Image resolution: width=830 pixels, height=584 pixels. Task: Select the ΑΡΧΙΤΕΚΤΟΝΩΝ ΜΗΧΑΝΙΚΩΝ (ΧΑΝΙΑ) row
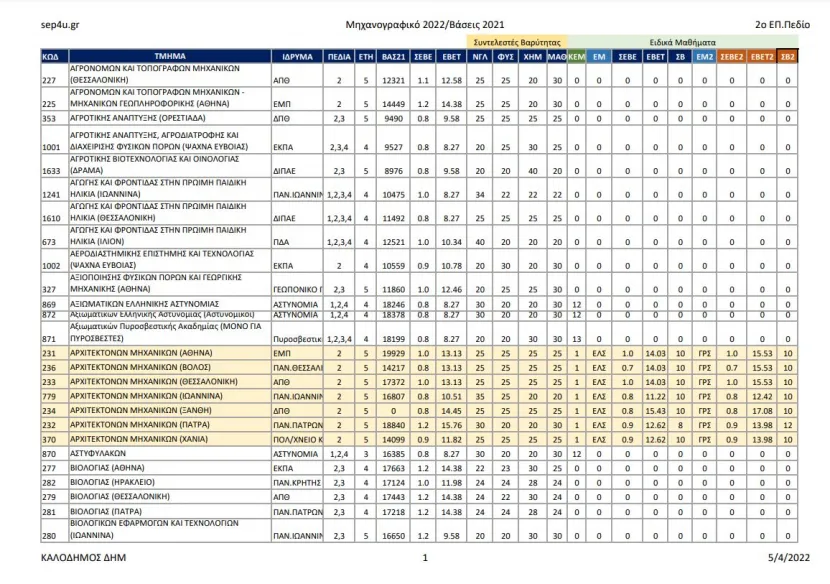419,439
